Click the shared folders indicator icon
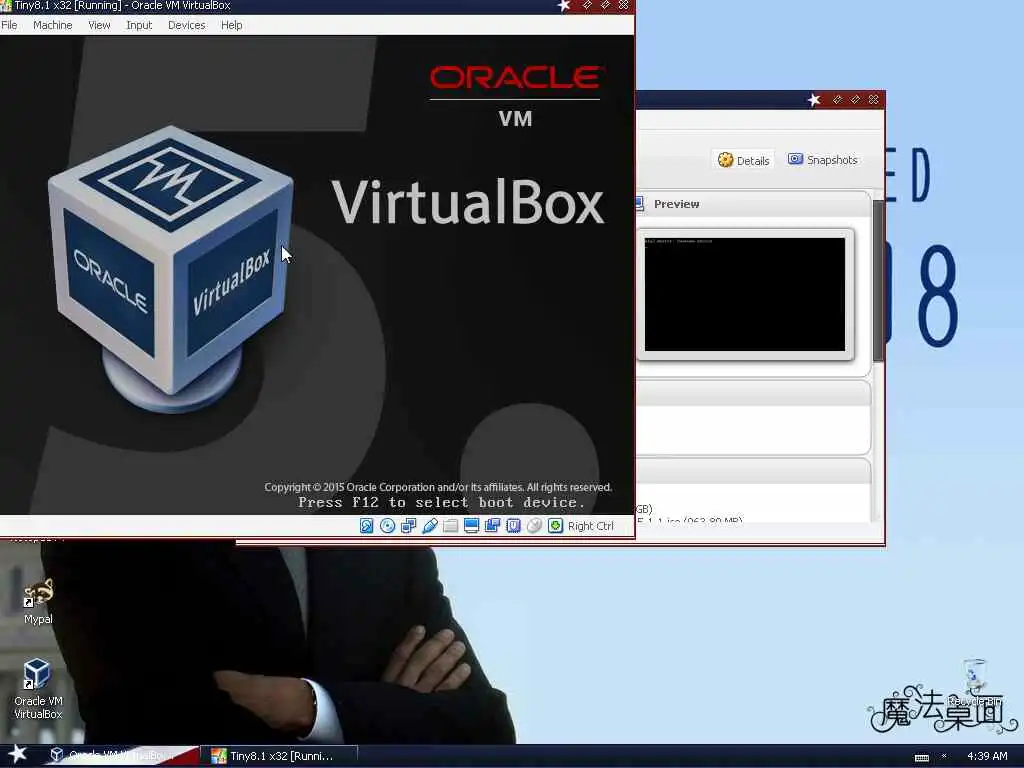The height and width of the screenshot is (768, 1024). (x=451, y=526)
